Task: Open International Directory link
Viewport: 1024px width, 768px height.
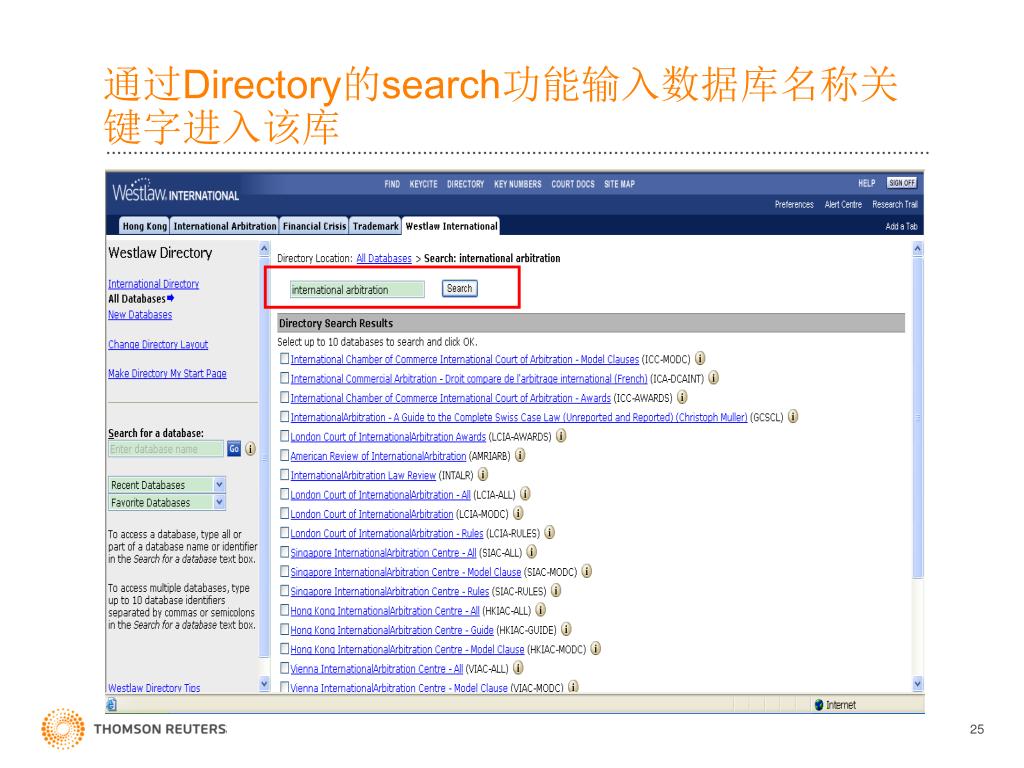Action: point(153,284)
